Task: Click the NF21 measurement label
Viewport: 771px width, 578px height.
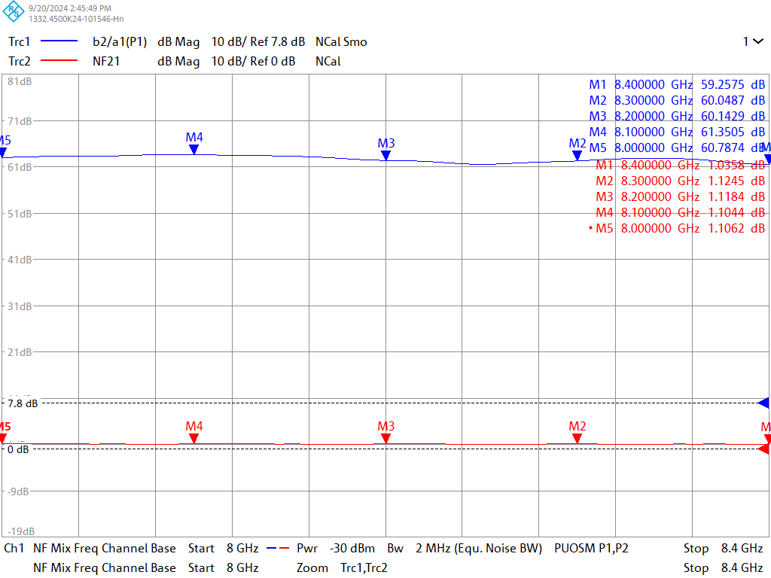Action: tap(106, 61)
